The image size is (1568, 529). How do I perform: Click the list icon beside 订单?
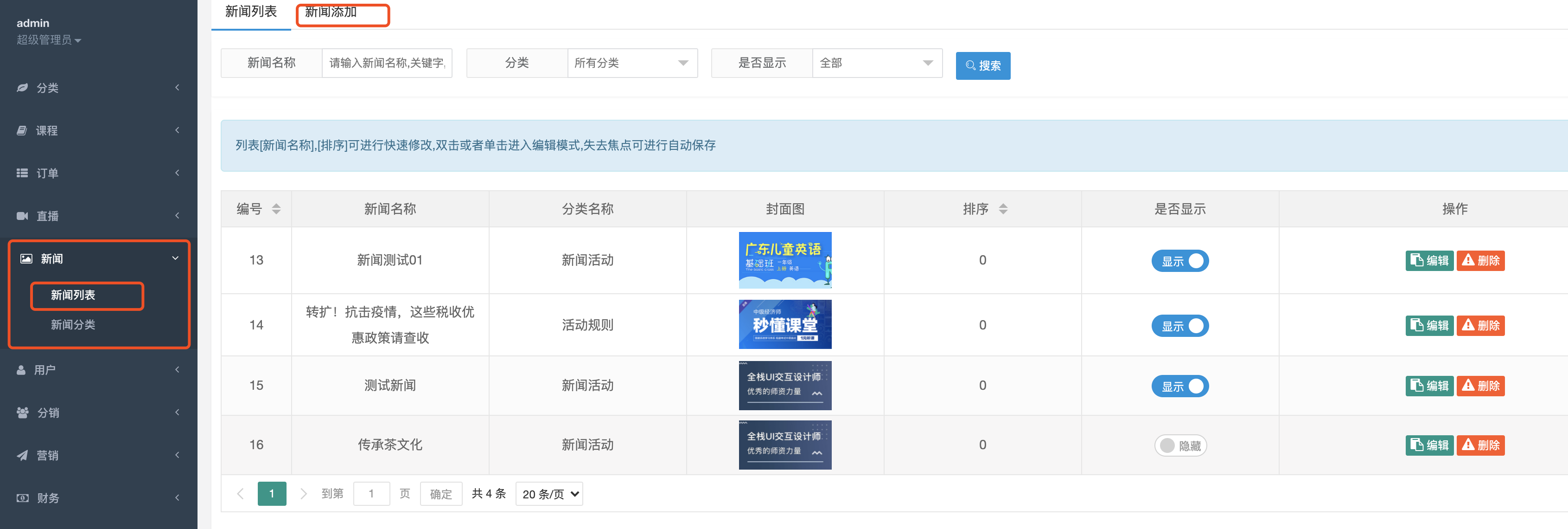(22, 173)
